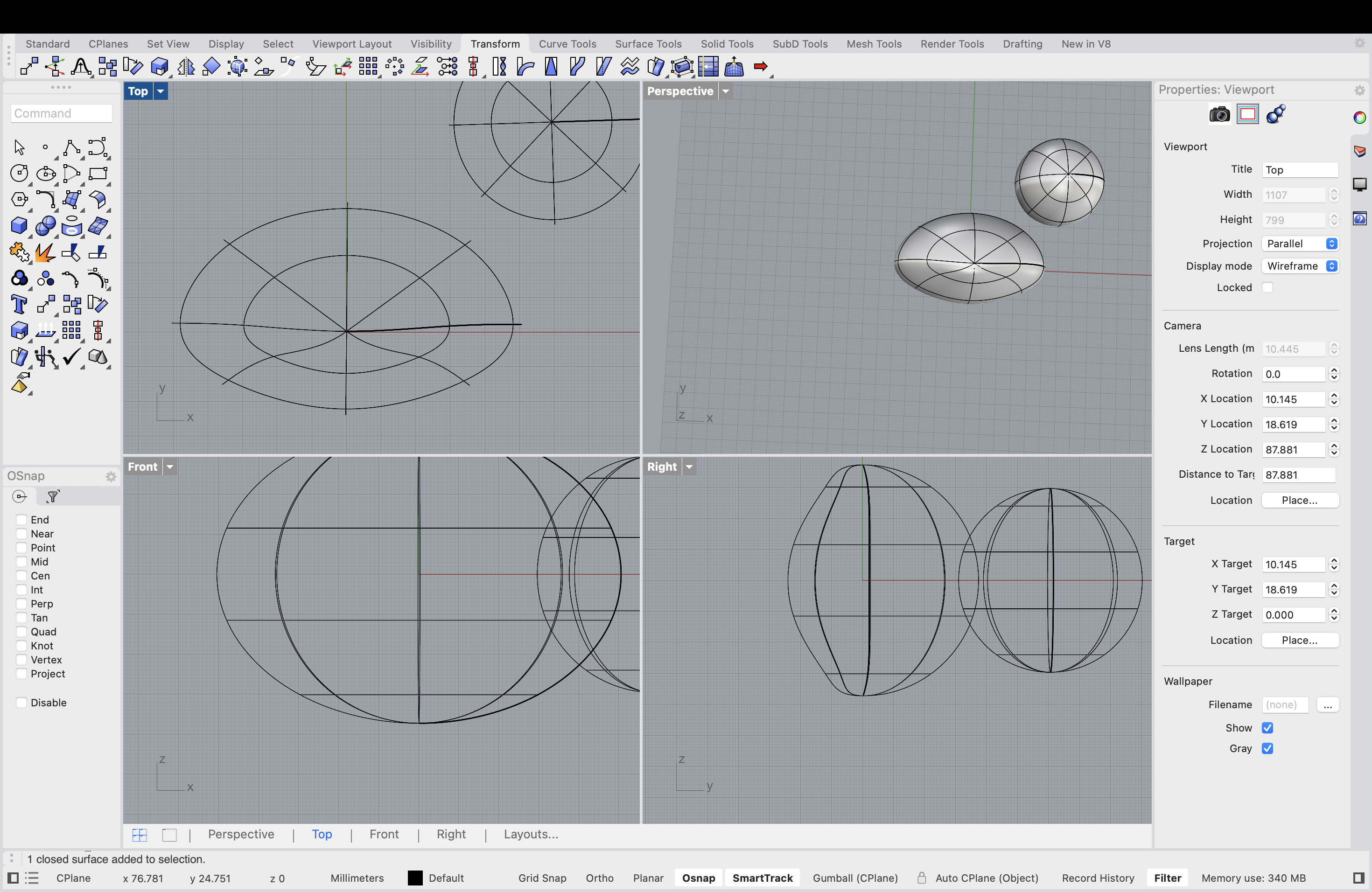Click the target Location Place button
This screenshot has width=1372, height=892.
tap(1300, 640)
